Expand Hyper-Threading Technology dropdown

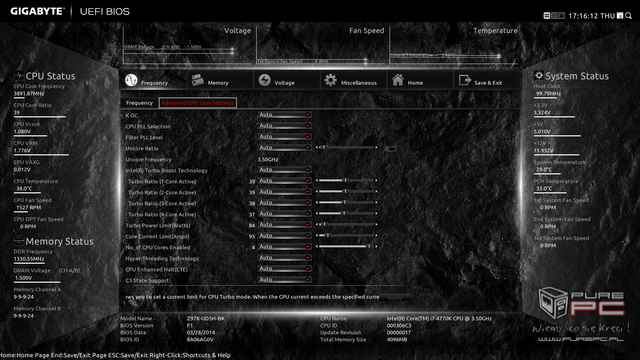284,258
